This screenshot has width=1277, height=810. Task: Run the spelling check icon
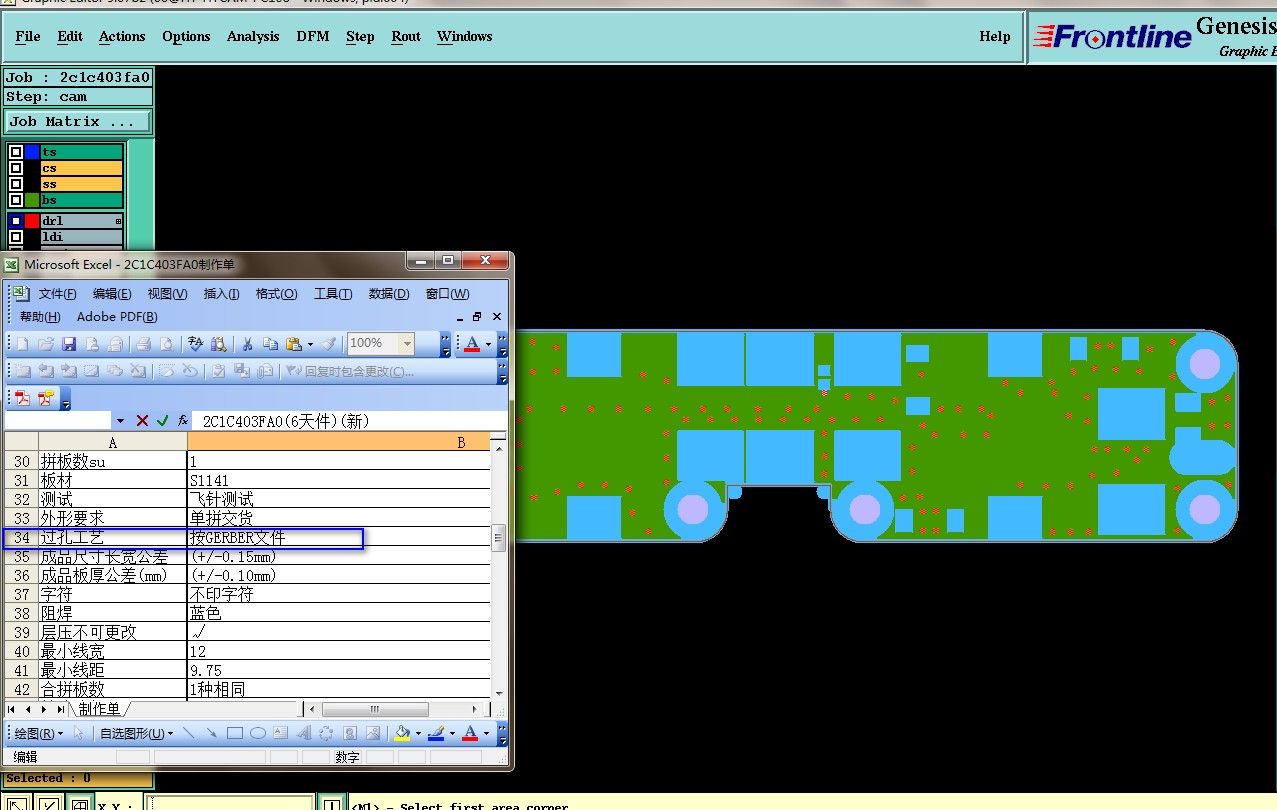(196, 344)
